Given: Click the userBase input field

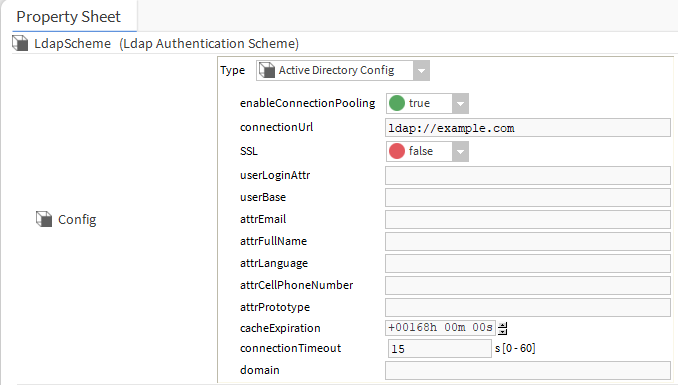Looking at the screenshot, I should coord(528,198).
